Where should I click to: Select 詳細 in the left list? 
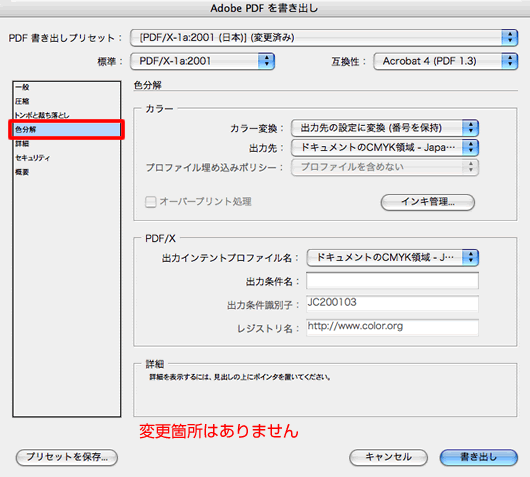coord(22,144)
